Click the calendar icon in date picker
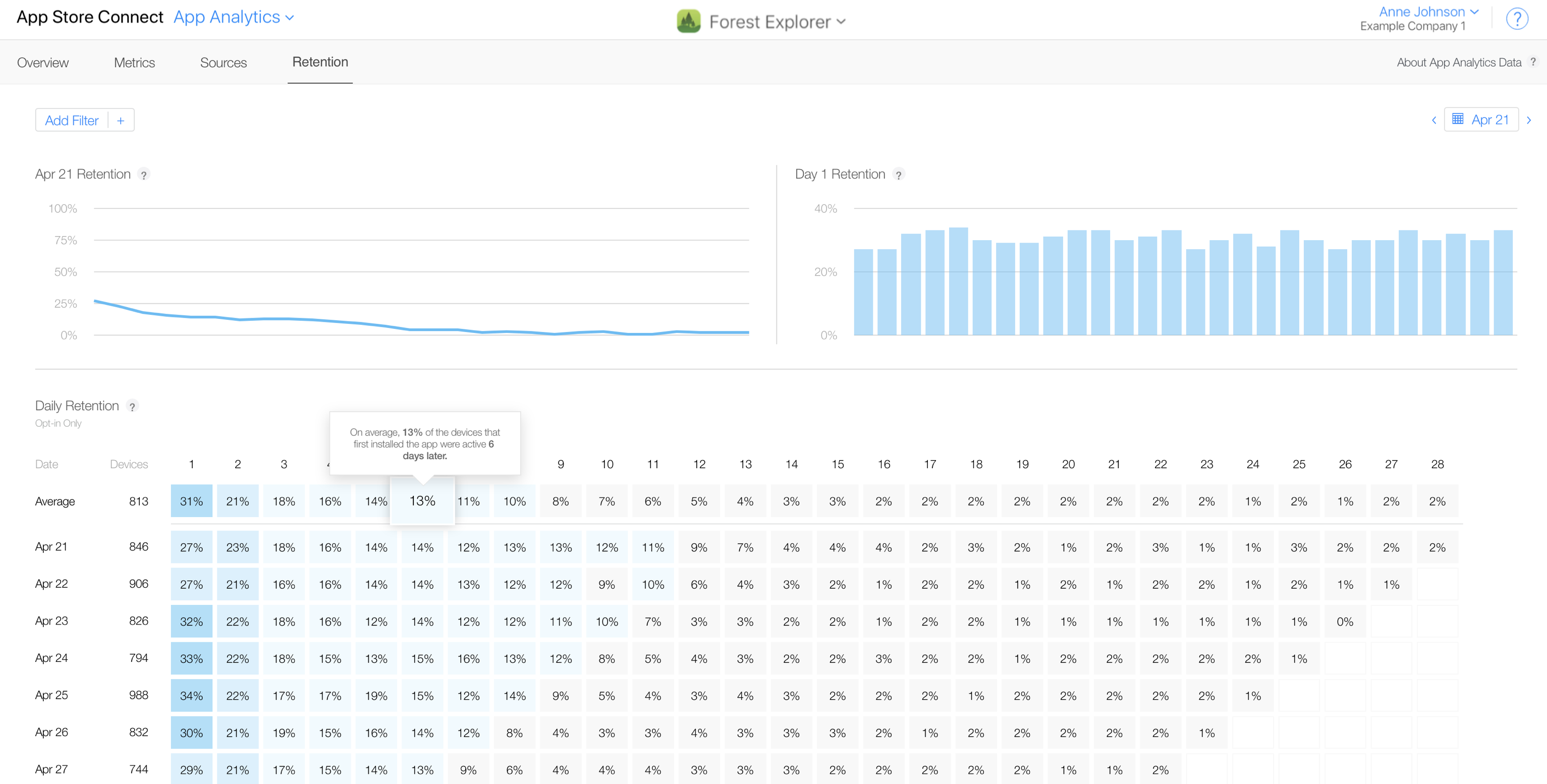This screenshot has height=784, width=1547. click(1458, 120)
